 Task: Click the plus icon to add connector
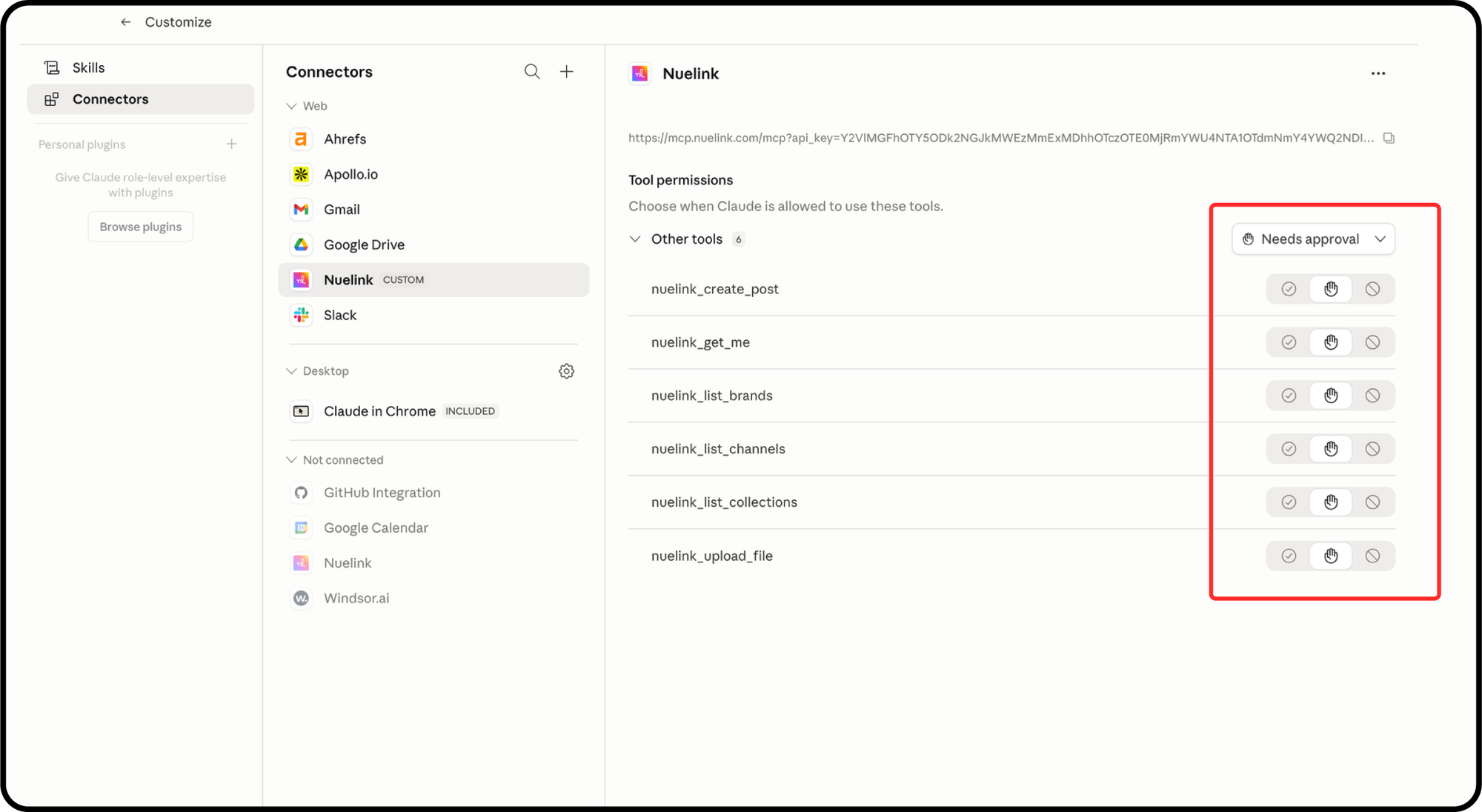point(567,72)
